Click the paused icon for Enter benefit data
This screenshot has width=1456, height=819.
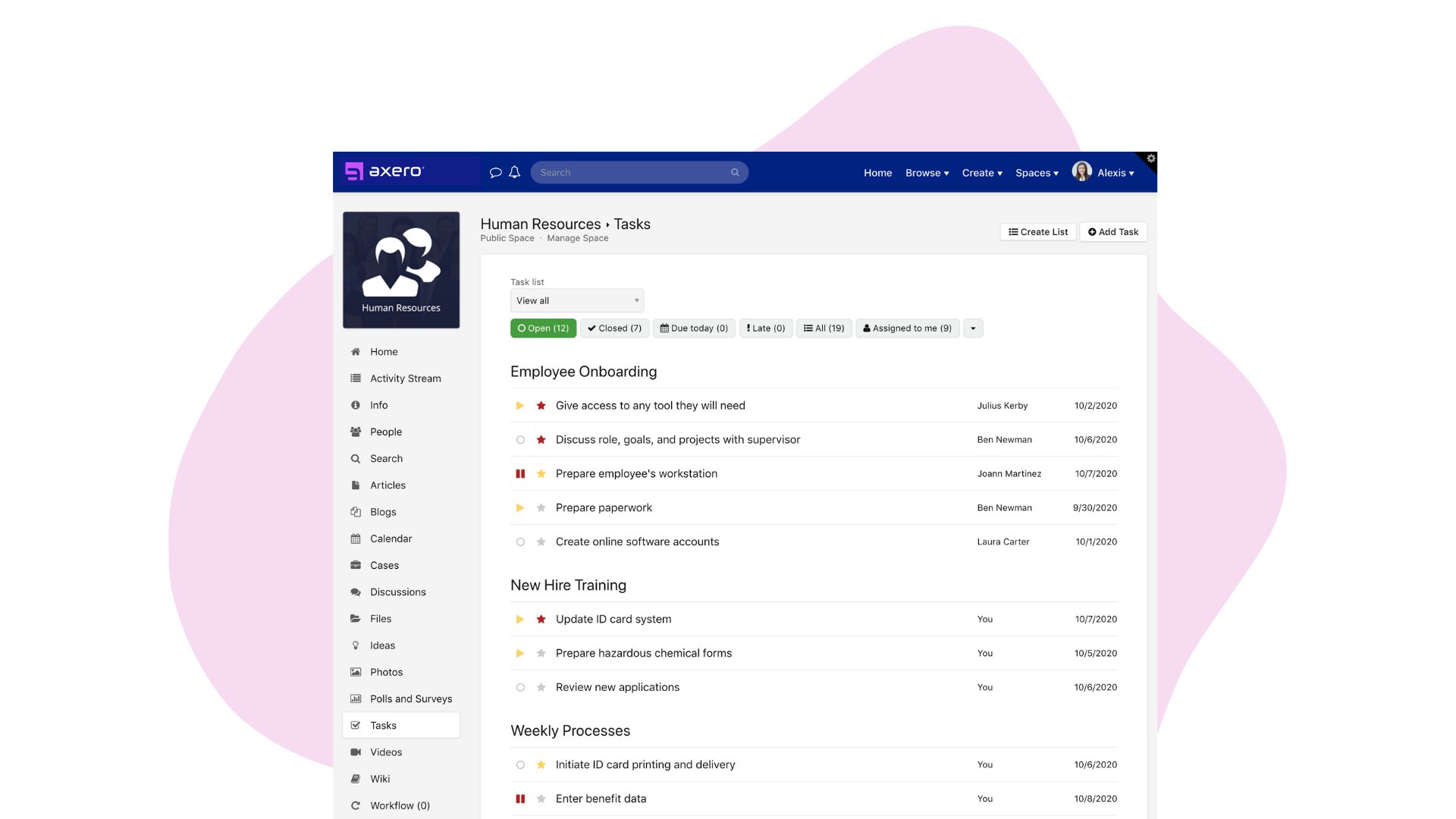(520, 799)
